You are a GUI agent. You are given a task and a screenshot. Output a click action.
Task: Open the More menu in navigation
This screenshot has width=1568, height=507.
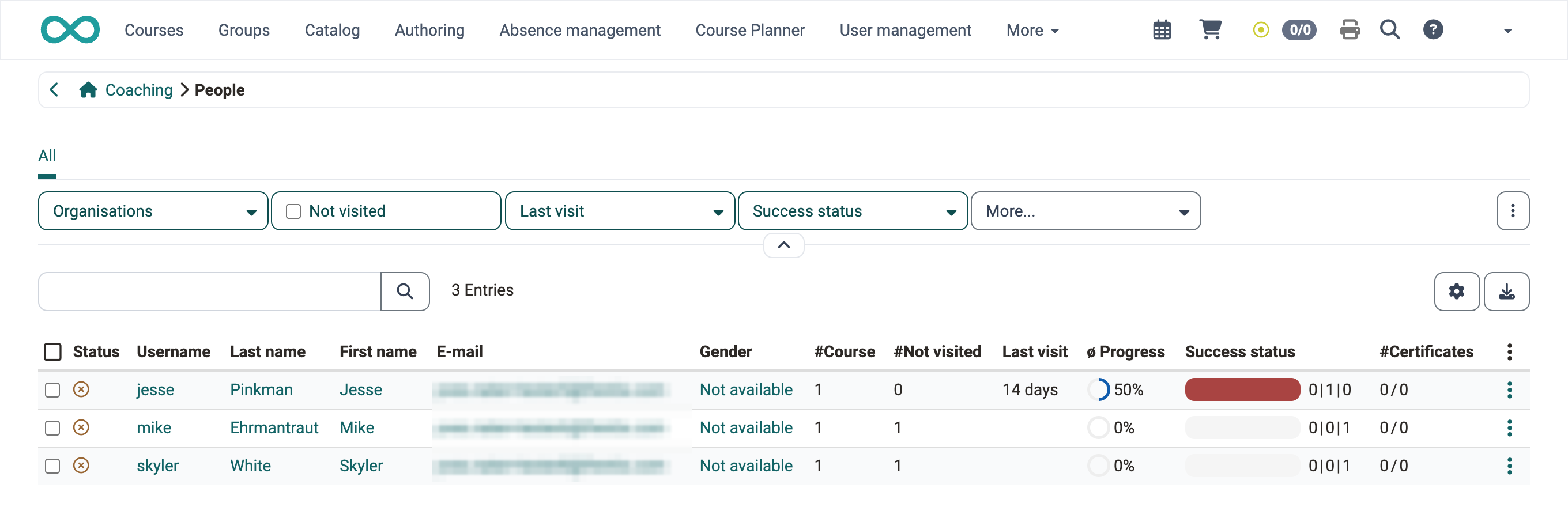click(x=1032, y=31)
